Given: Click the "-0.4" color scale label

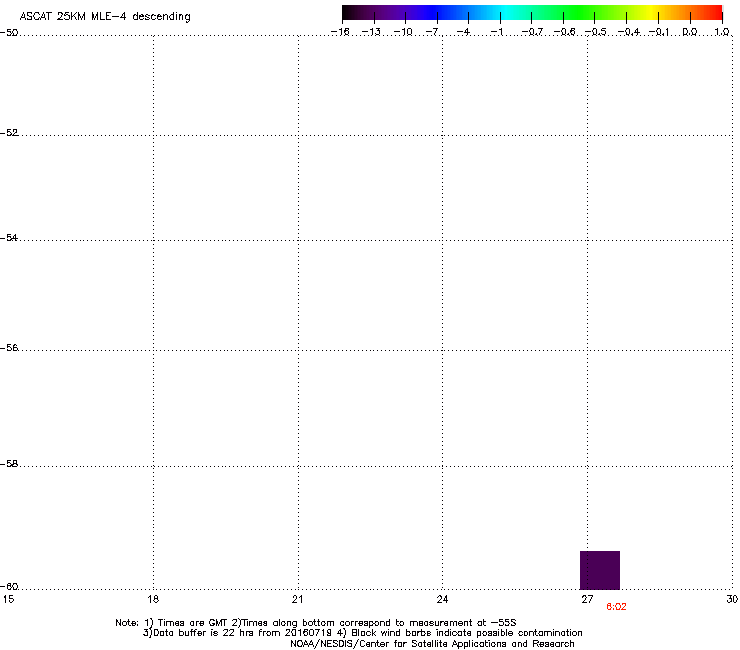Looking at the screenshot, I should [628, 32].
